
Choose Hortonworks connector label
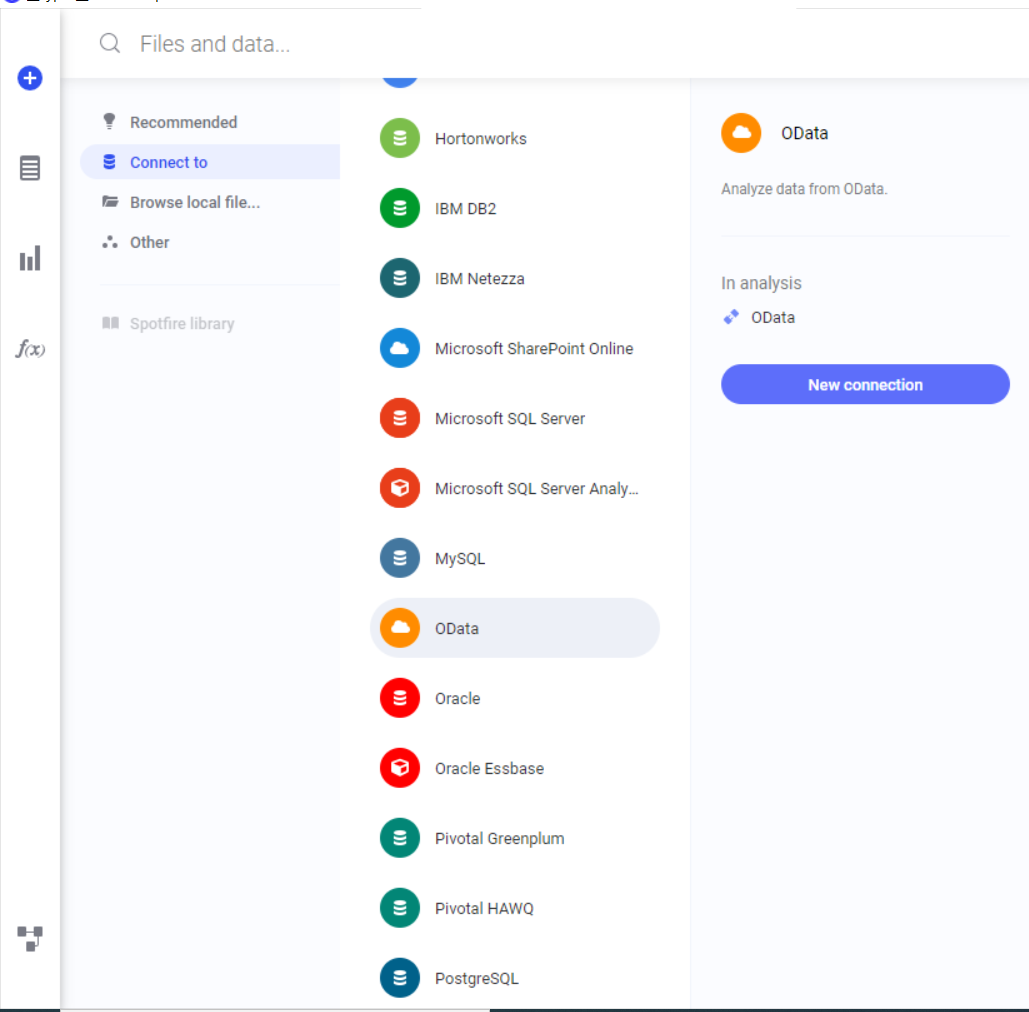[480, 138]
